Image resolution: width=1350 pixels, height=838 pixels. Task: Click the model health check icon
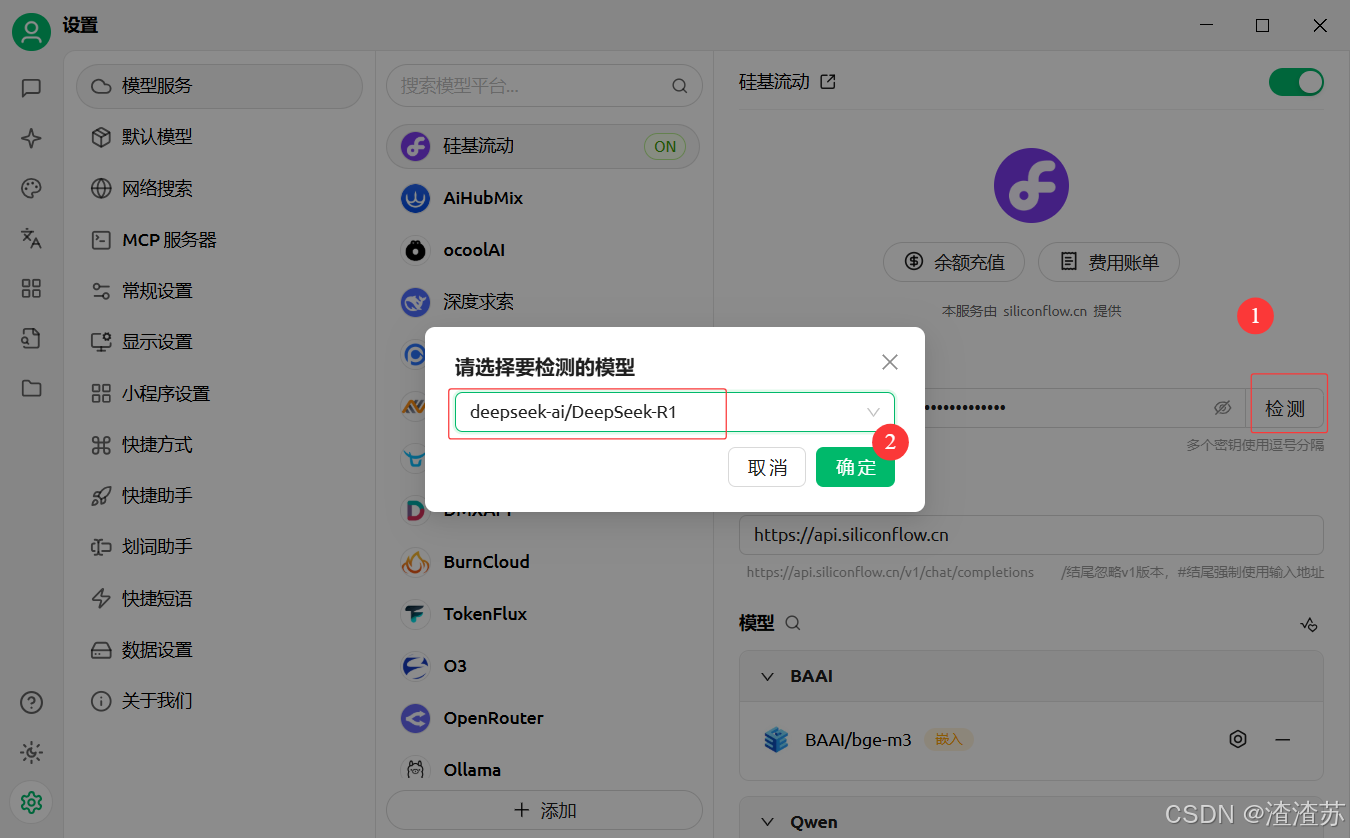pos(1309,624)
